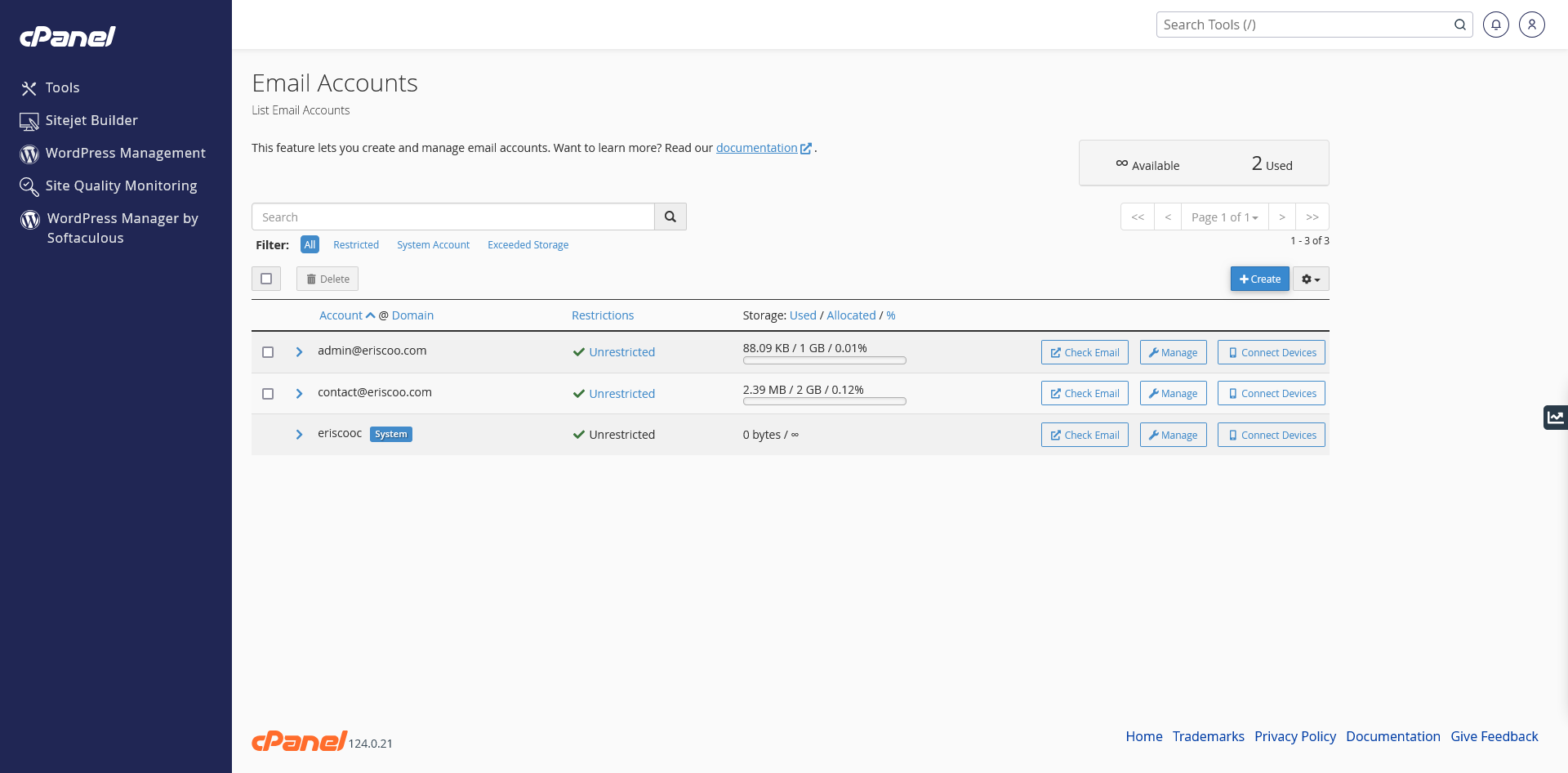Screen dimensions: 1568x773
Task: Toggle the select-all accounts checkbox
Action: (x=266, y=279)
